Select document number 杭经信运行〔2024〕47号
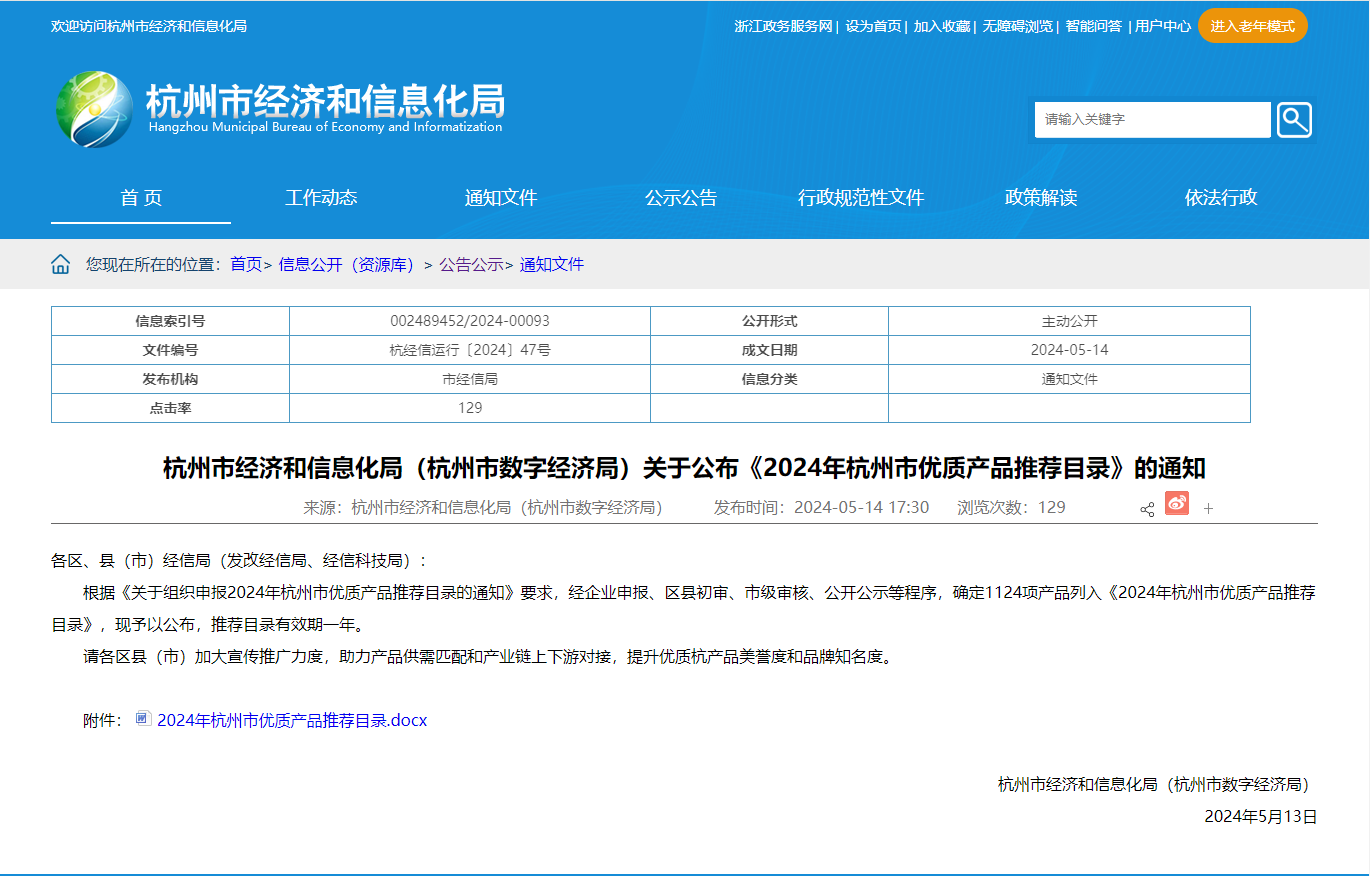Viewport: 1370px width, 876px height. (x=470, y=350)
